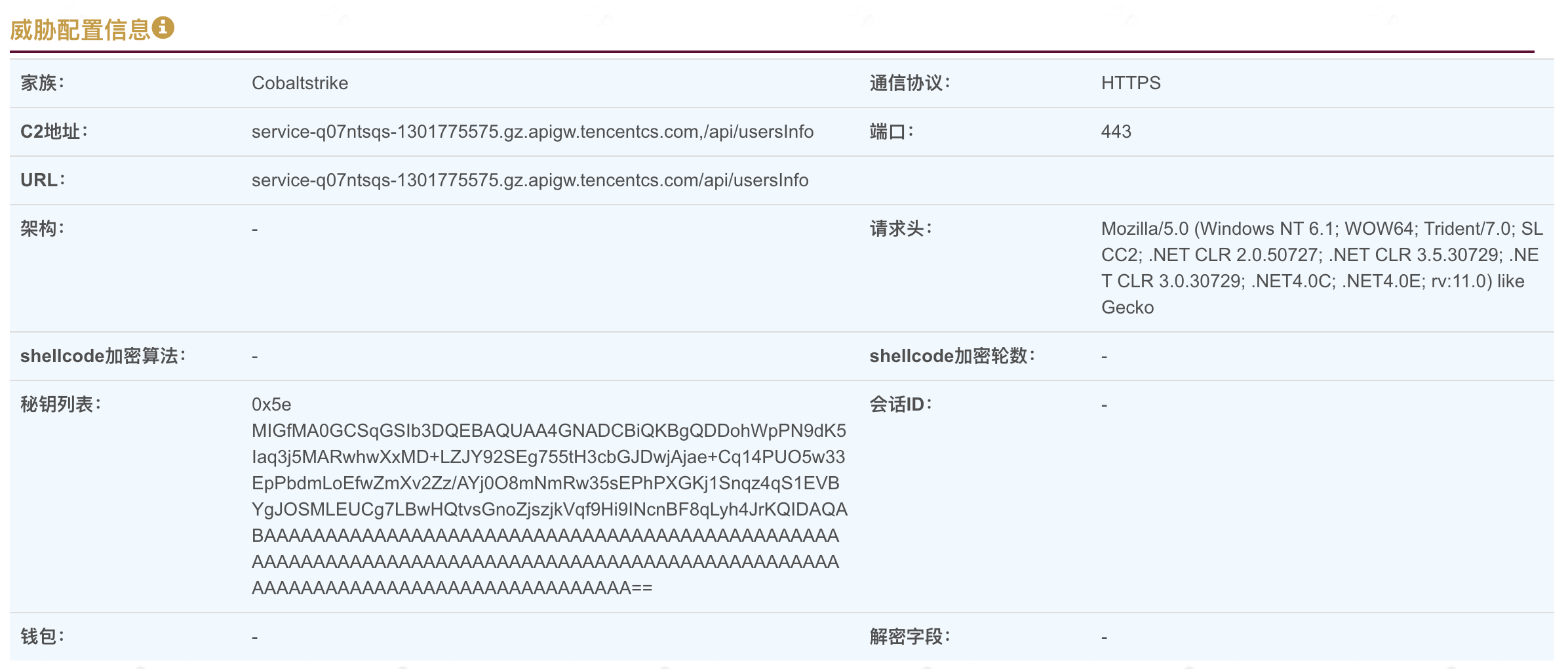
Task: Click the 钱包 label
Action: click(x=43, y=637)
